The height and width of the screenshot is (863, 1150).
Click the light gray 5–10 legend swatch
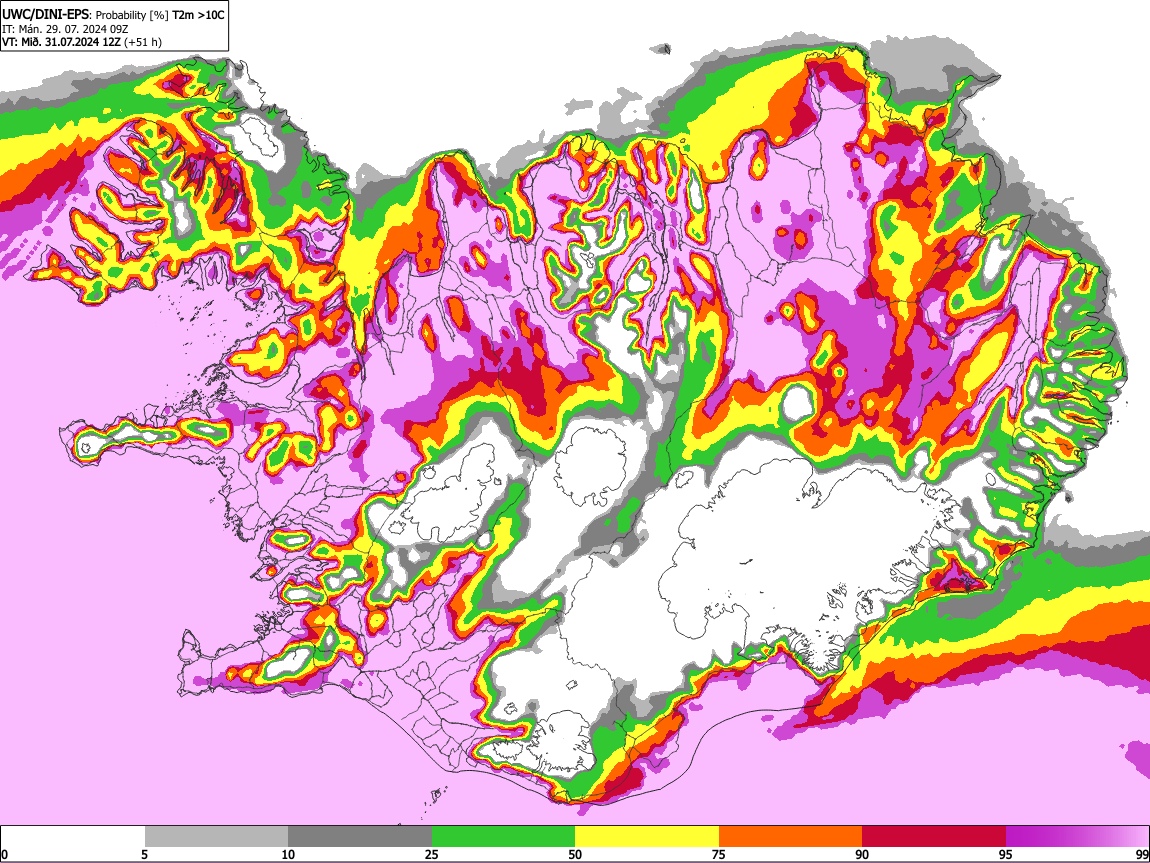click(x=216, y=837)
